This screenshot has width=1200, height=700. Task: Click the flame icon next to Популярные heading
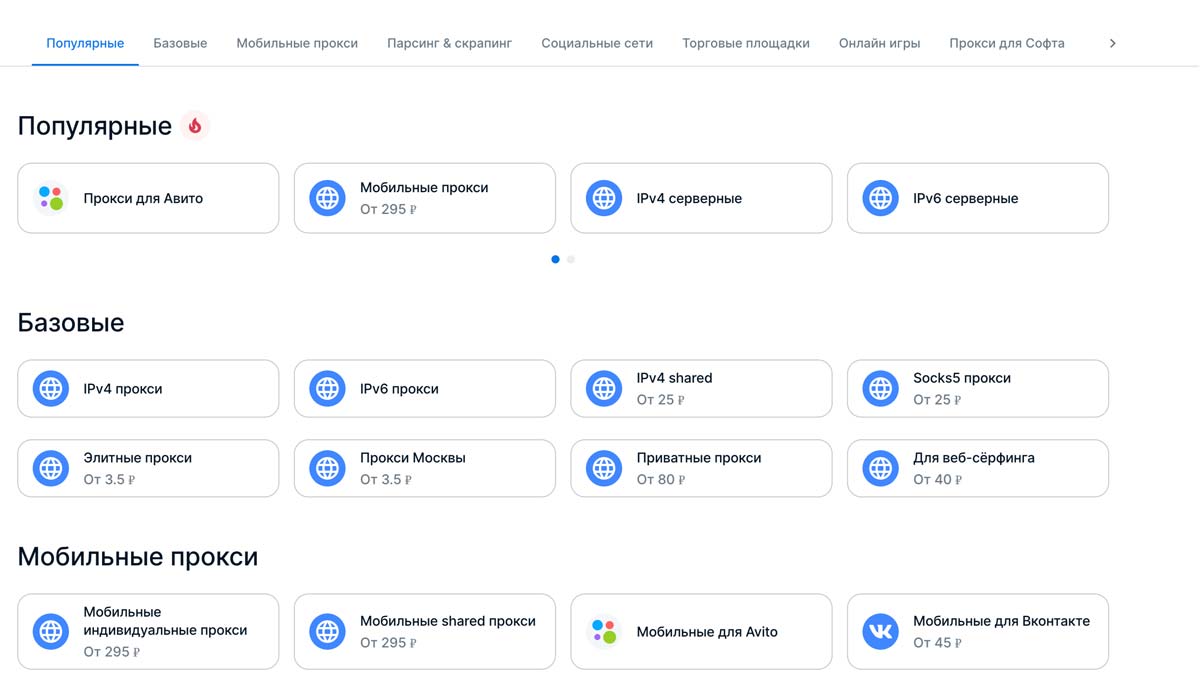(195, 126)
